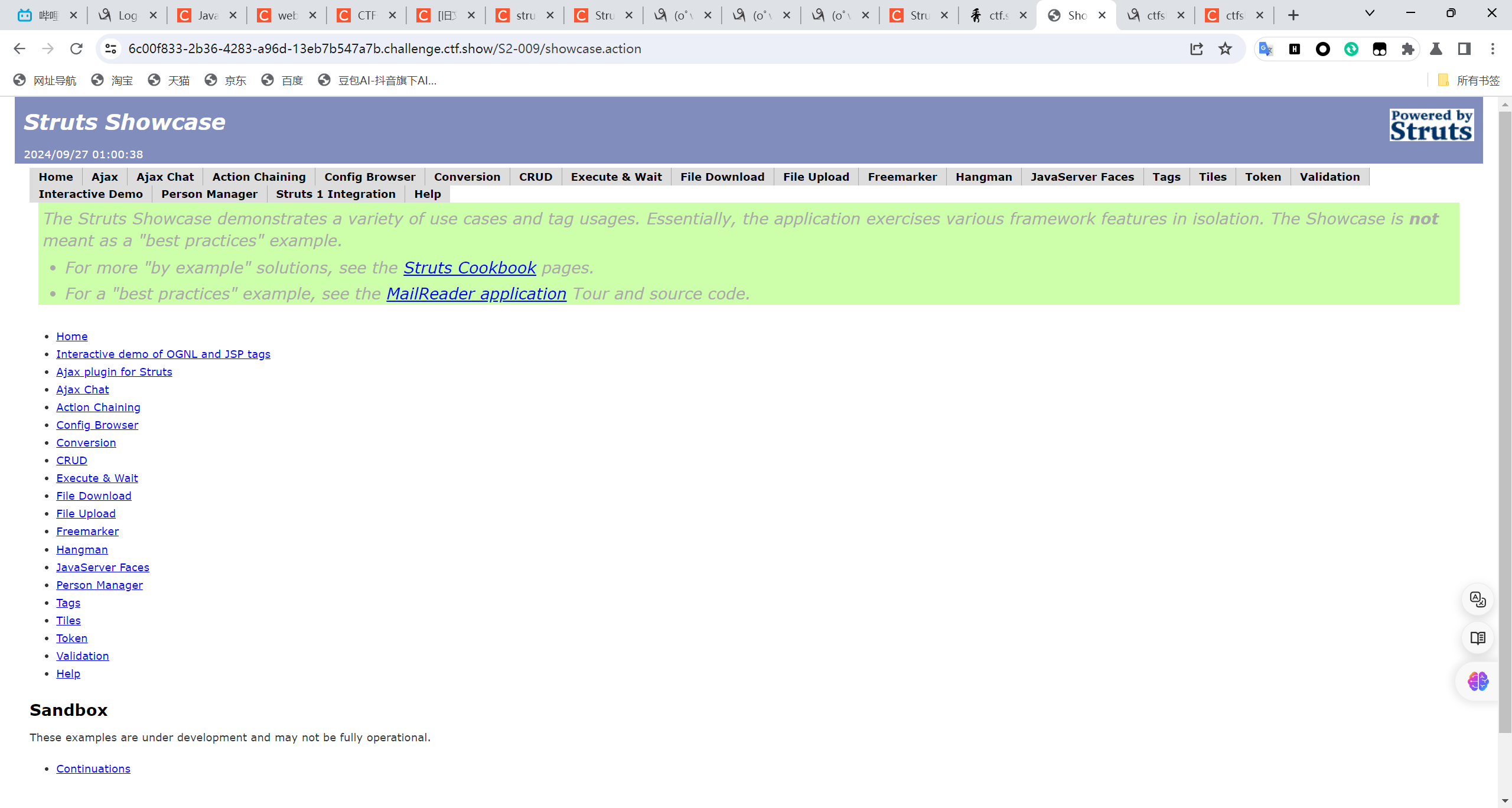The image size is (1512, 808).
Task: Follow the Struts Cookbook link
Action: tap(470, 268)
